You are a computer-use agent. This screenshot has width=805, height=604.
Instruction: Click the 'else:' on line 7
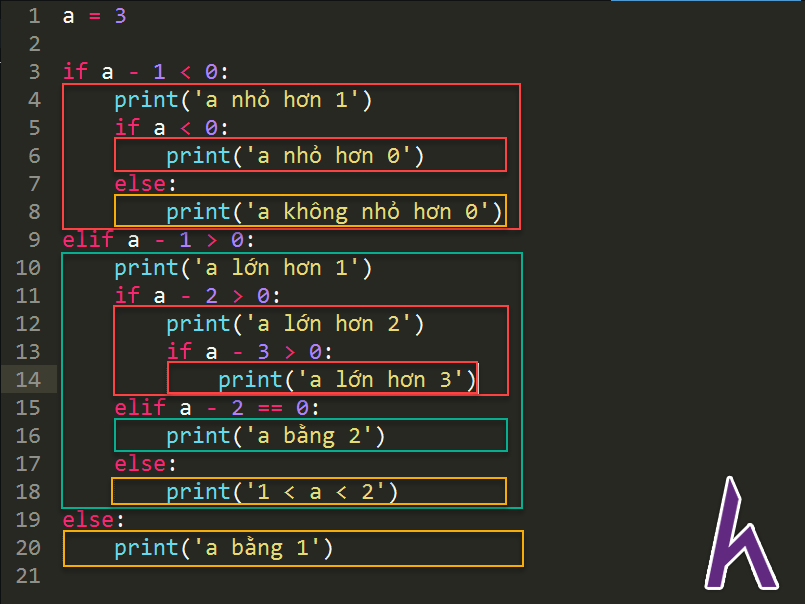pyautogui.click(x=145, y=184)
